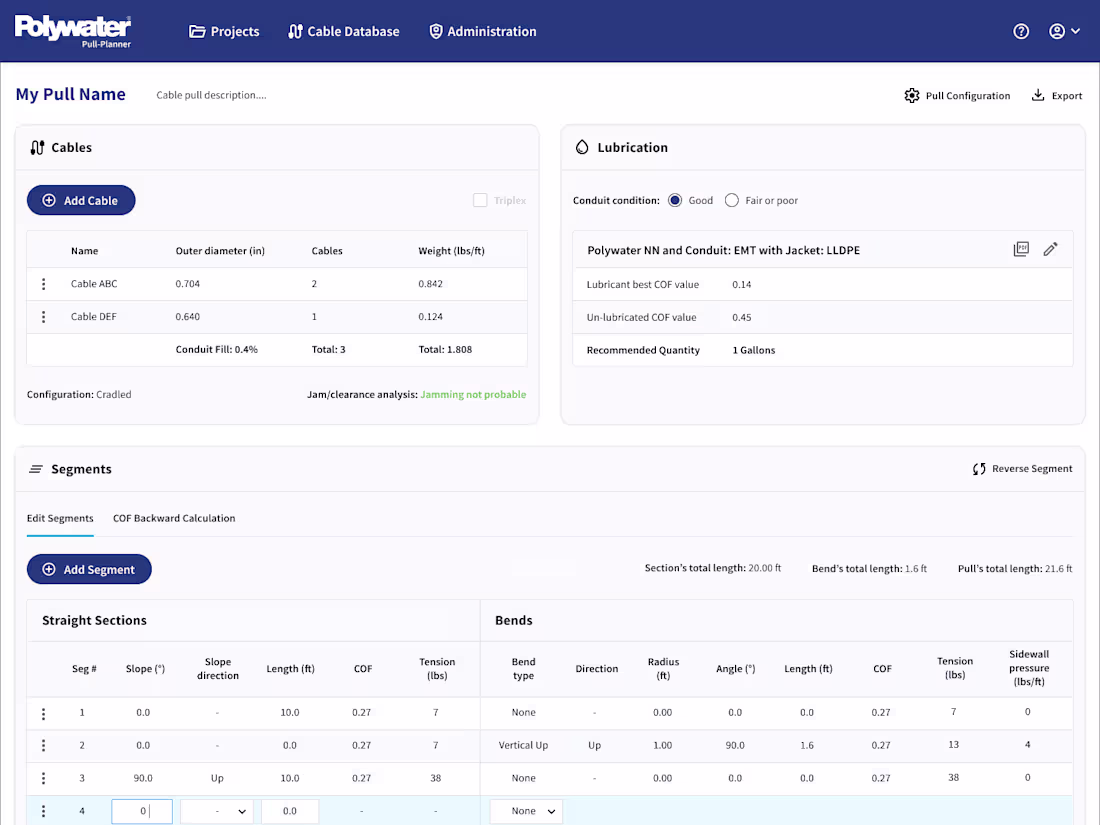Viewport: 1100px width, 825px height.
Task: Select Fair or poor conduit condition
Action: coord(731,200)
